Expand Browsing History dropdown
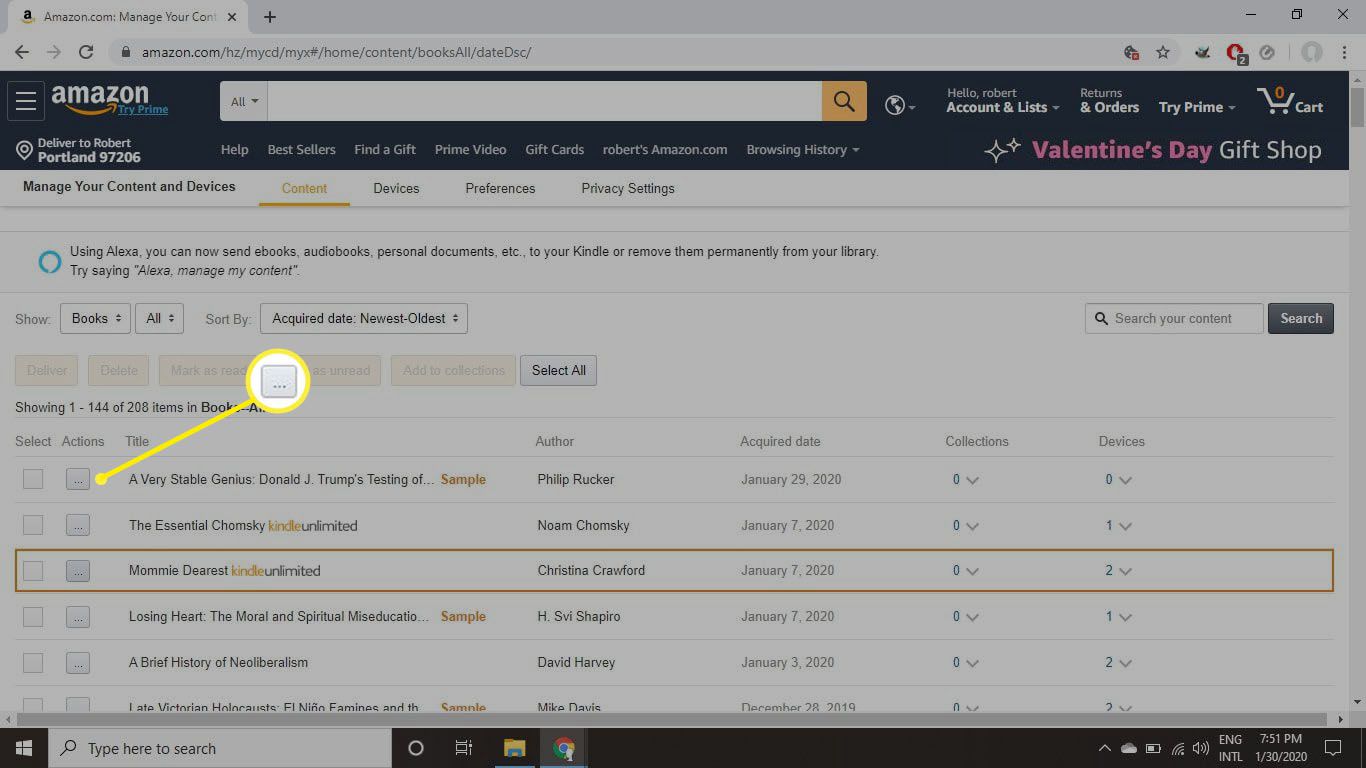The height and width of the screenshot is (768, 1366). click(803, 150)
